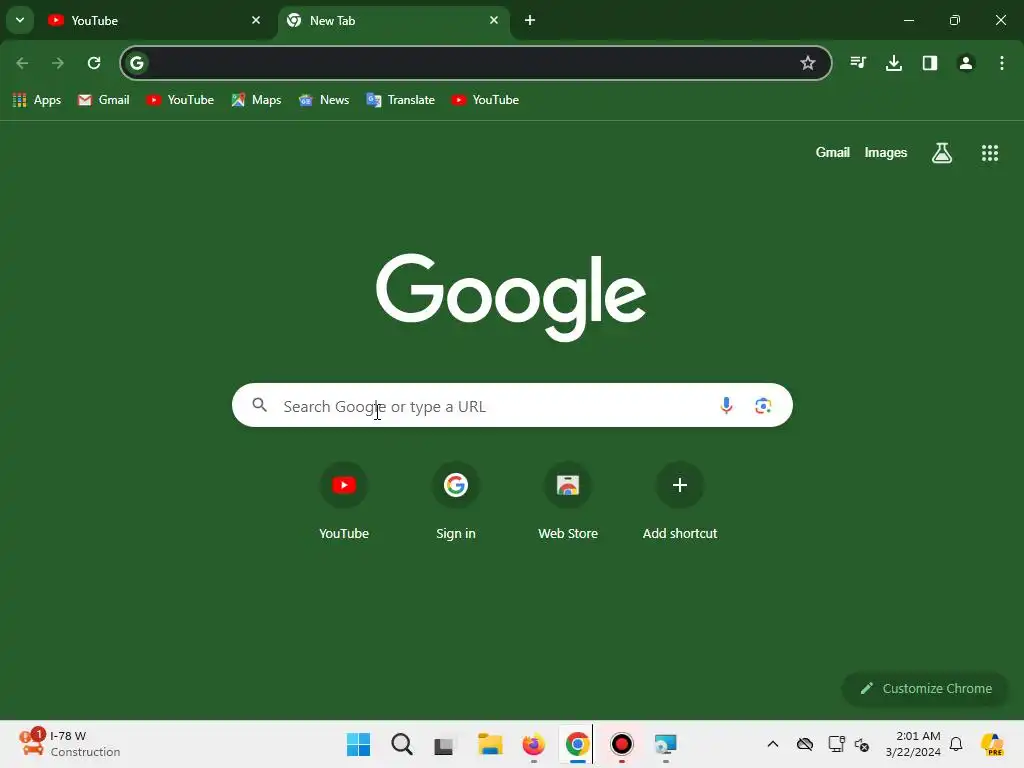The image size is (1024, 768).
Task: Toggle the side panel icon
Action: point(930,63)
